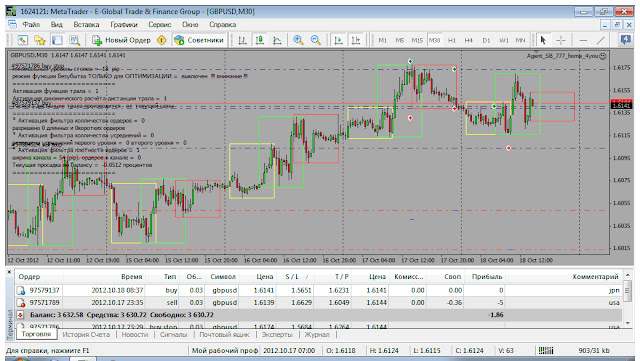Click the terminal list scrollbar down arrow
Image resolution: width=640 pixels, height=361 pixels.
click(628, 323)
